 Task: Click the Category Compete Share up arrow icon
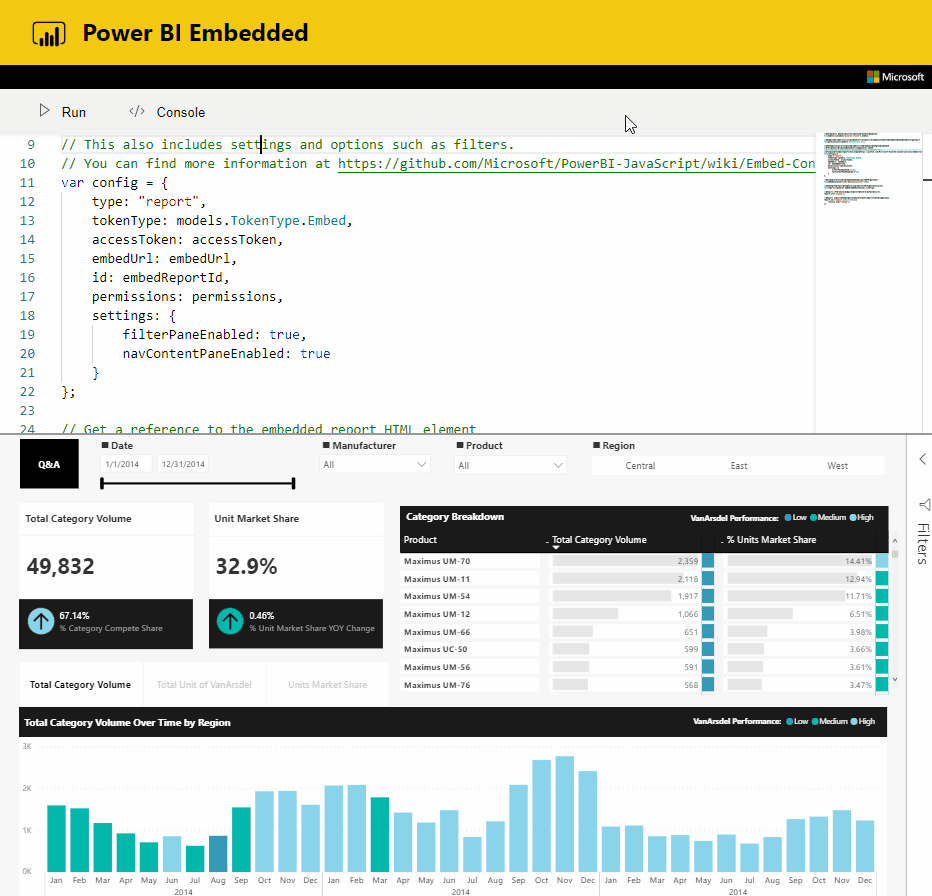point(41,621)
